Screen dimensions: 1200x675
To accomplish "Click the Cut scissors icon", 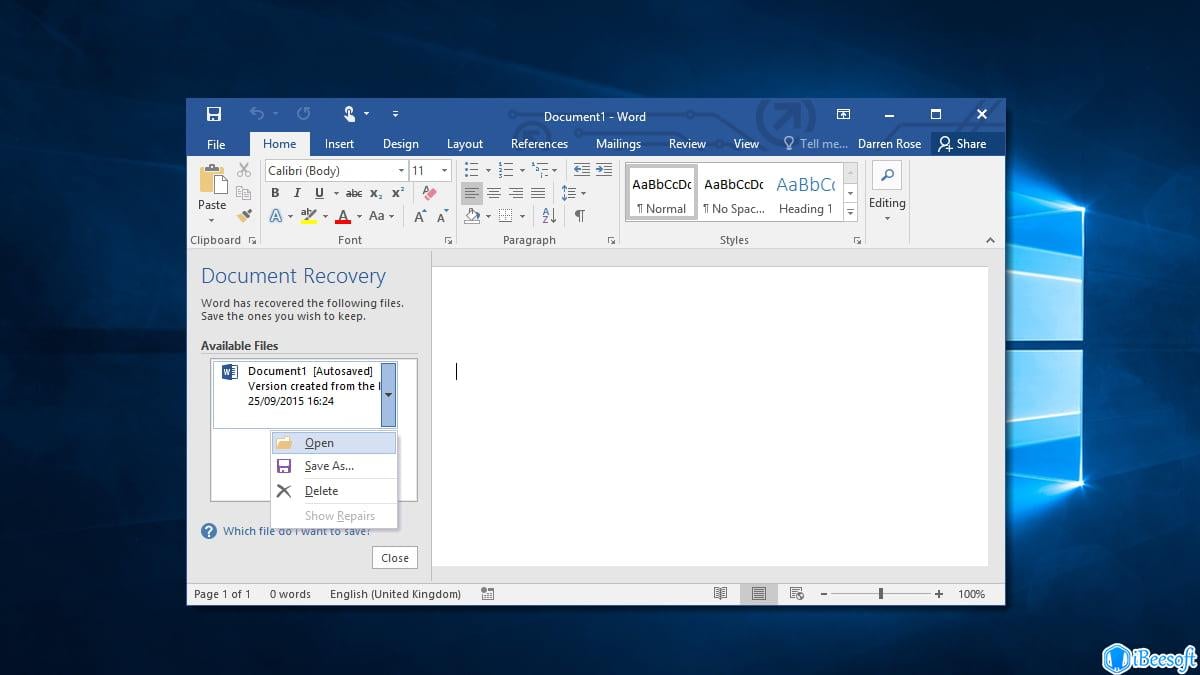I will coord(244,170).
